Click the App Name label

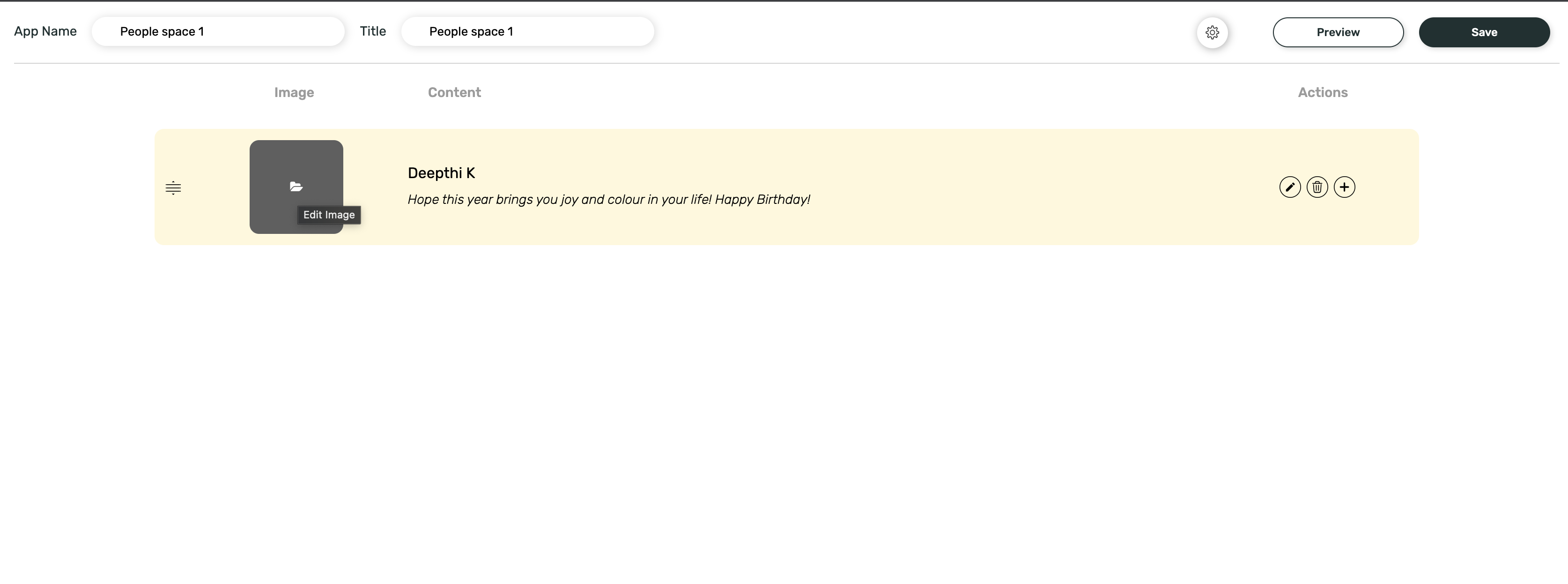coord(45,32)
